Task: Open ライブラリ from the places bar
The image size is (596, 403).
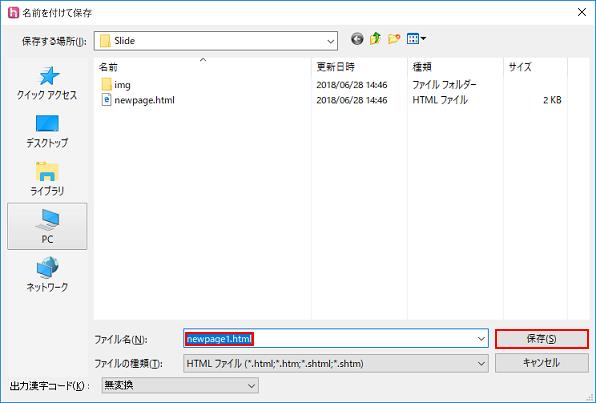Action: click(47, 179)
